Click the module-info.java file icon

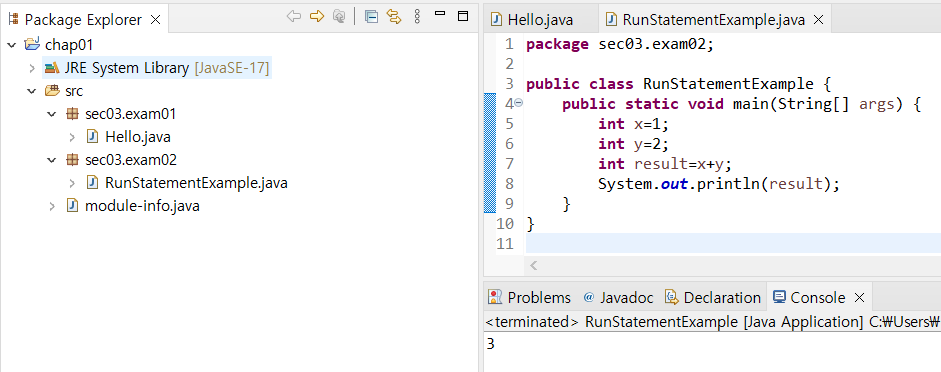coord(72,206)
